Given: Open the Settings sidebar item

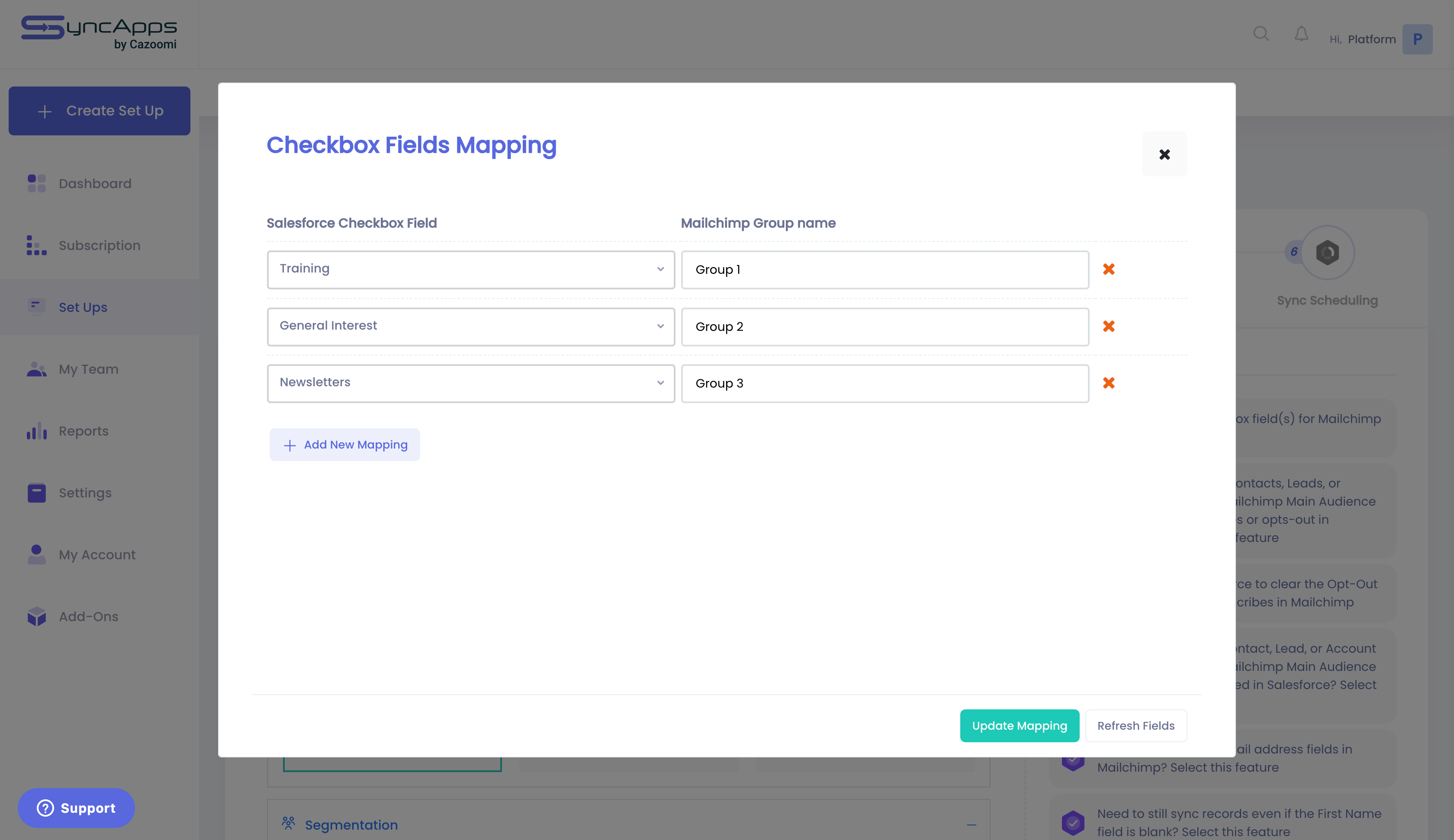Looking at the screenshot, I should [x=99, y=493].
